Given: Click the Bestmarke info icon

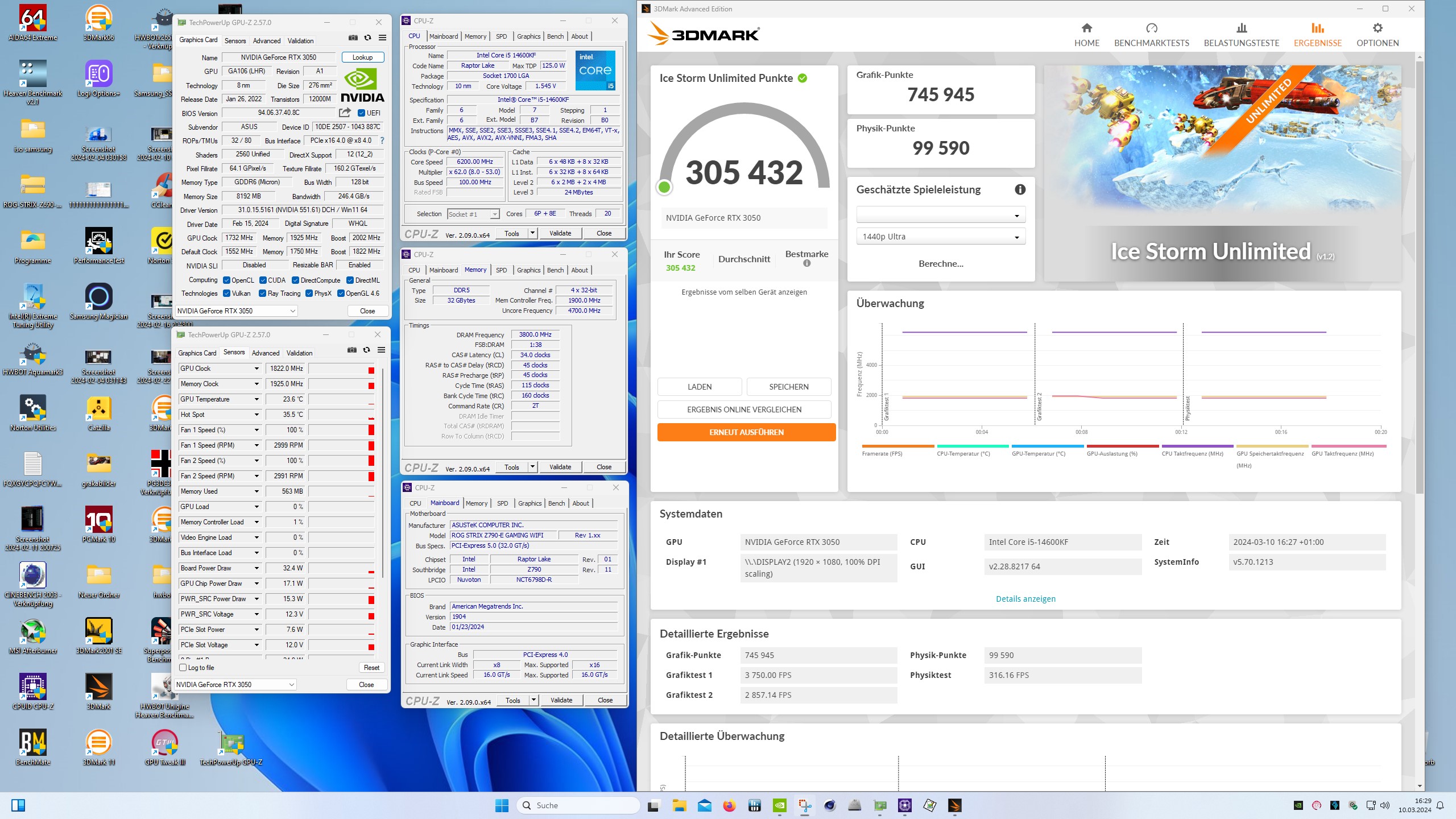Looking at the screenshot, I should point(806,263).
